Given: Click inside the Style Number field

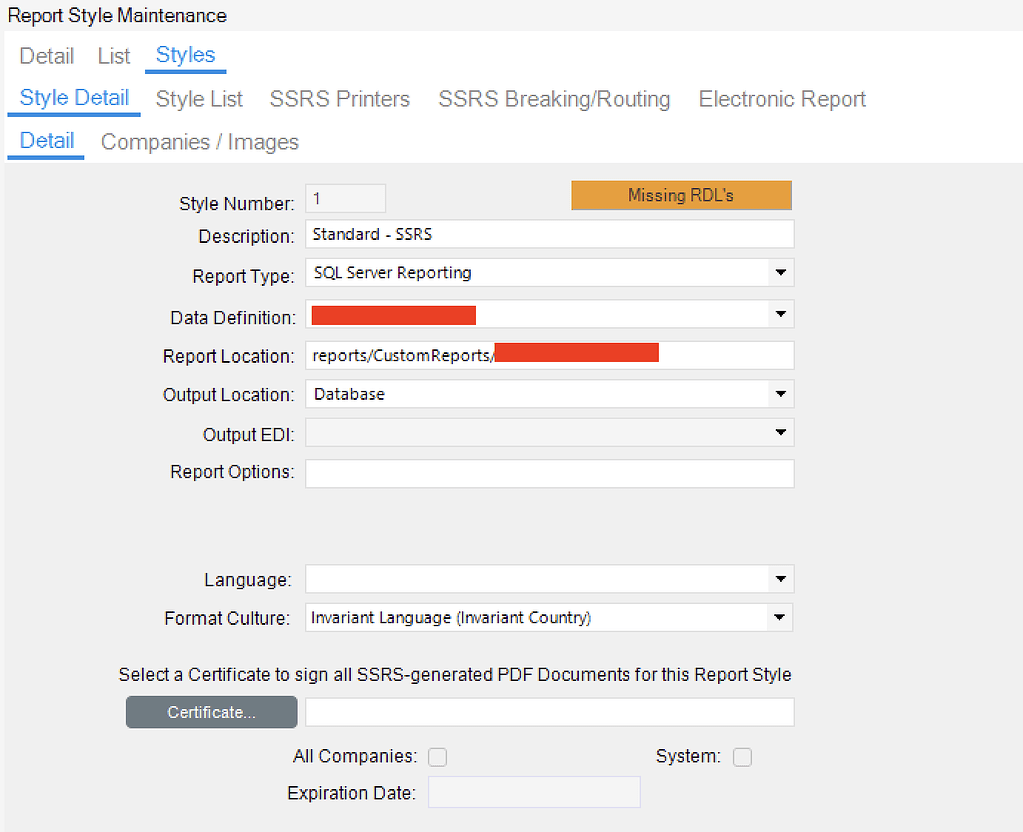Looking at the screenshot, I should point(345,198).
